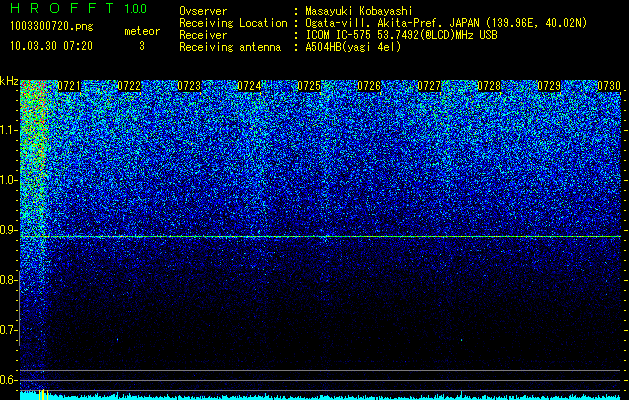Click the 0727 time marker
This screenshot has width=629, height=400.
click(429, 86)
